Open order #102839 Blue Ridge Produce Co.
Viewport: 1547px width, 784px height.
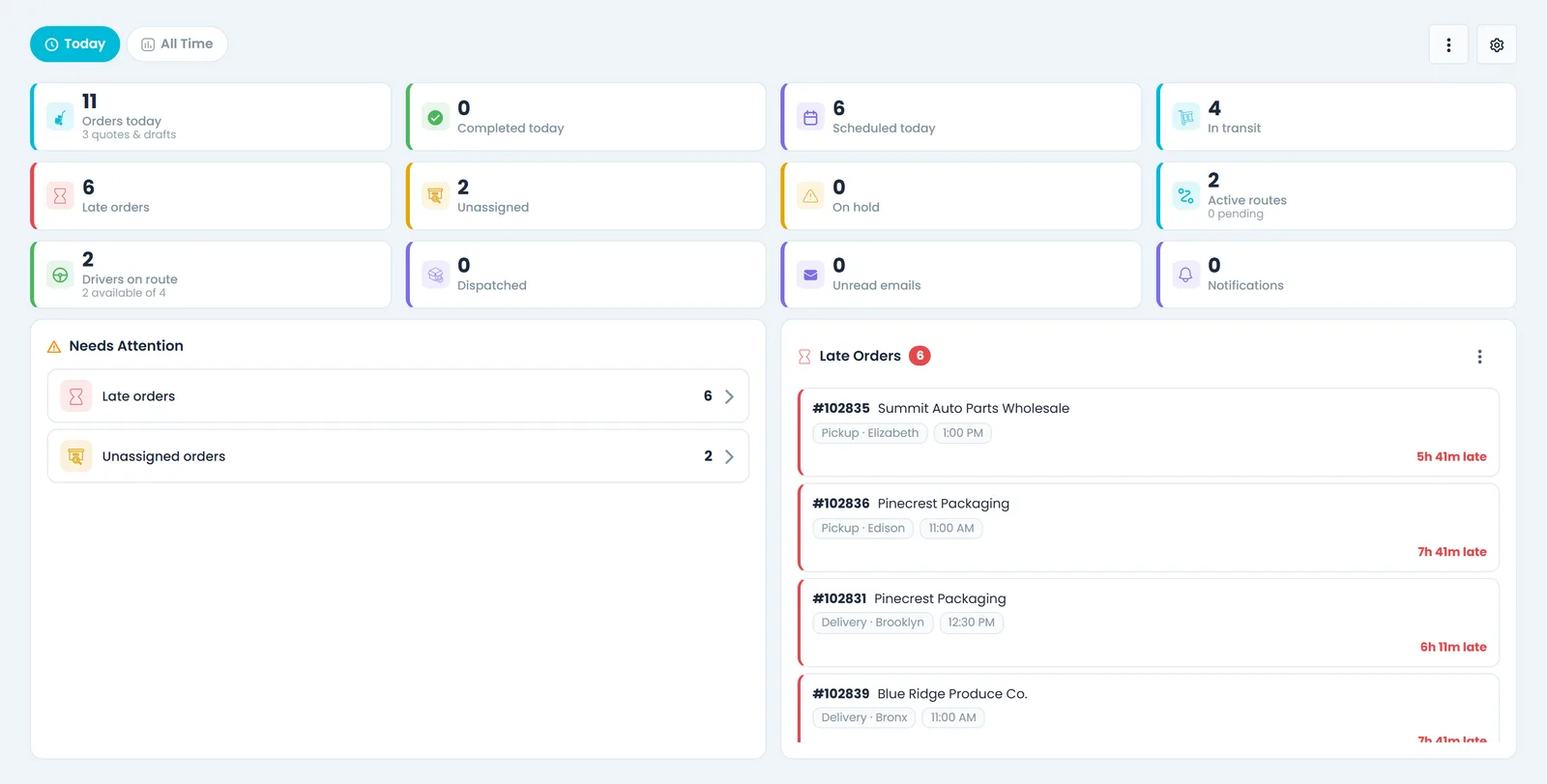1149,709
